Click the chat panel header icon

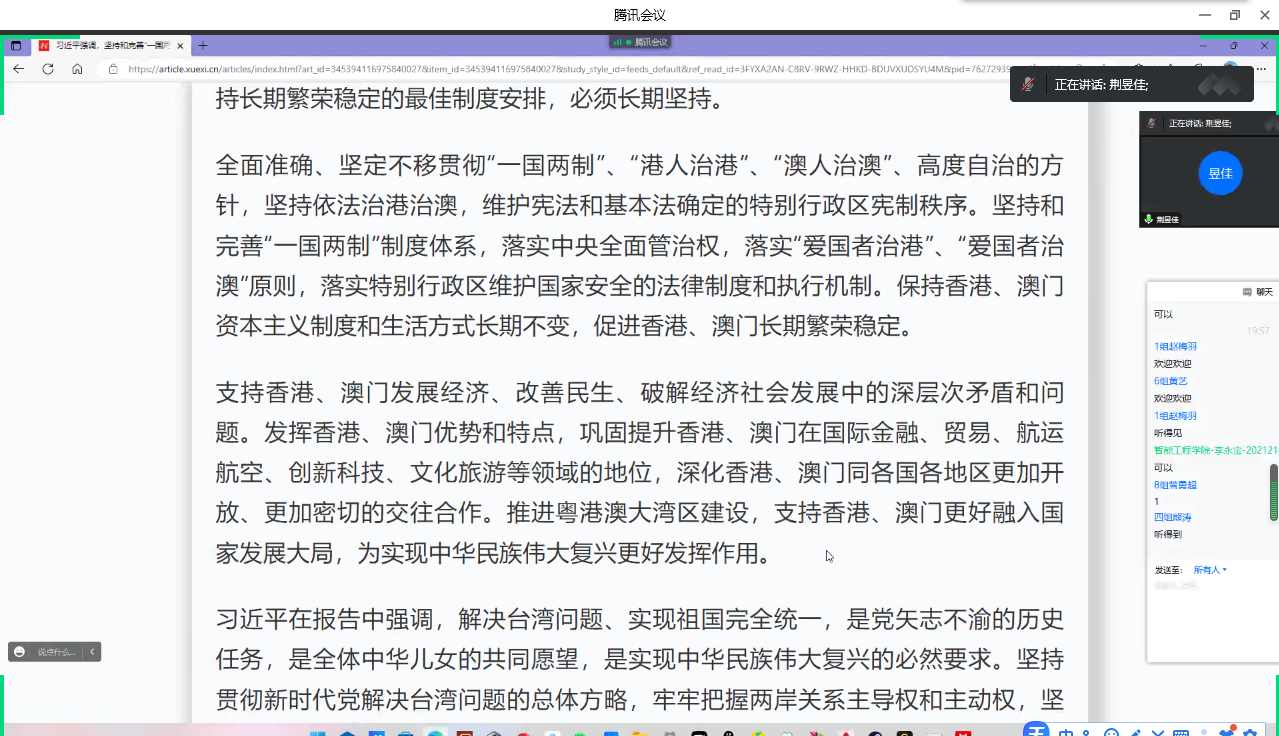(x=1247, y=292)
